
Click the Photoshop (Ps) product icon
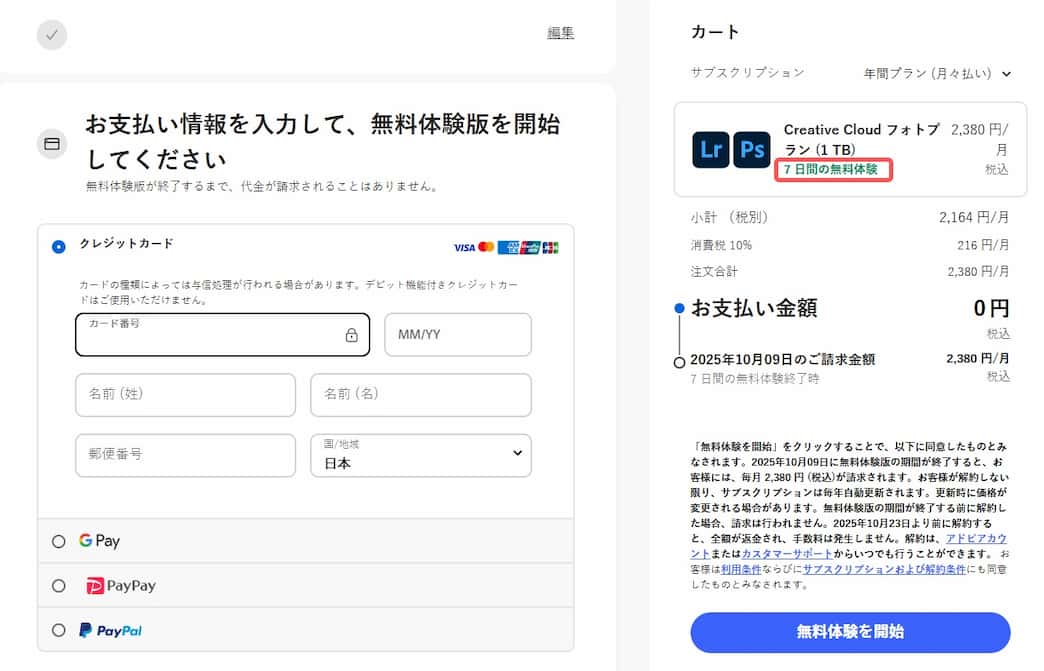(x=751, y=150)
